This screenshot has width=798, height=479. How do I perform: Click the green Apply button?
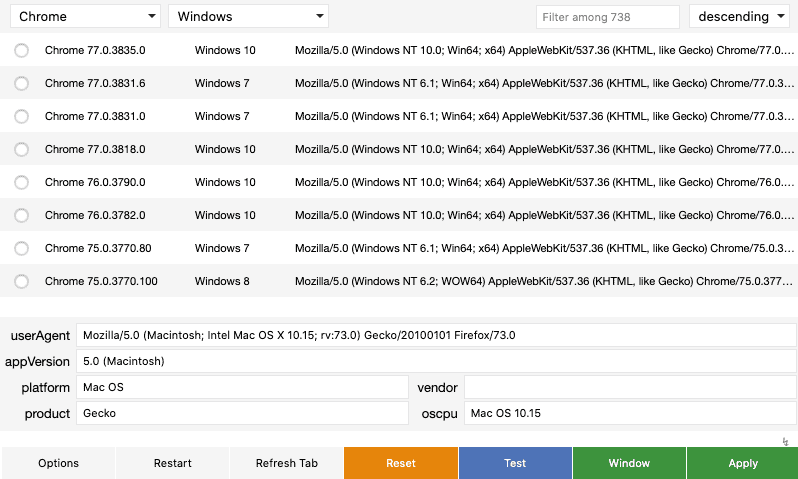[743, 463]
